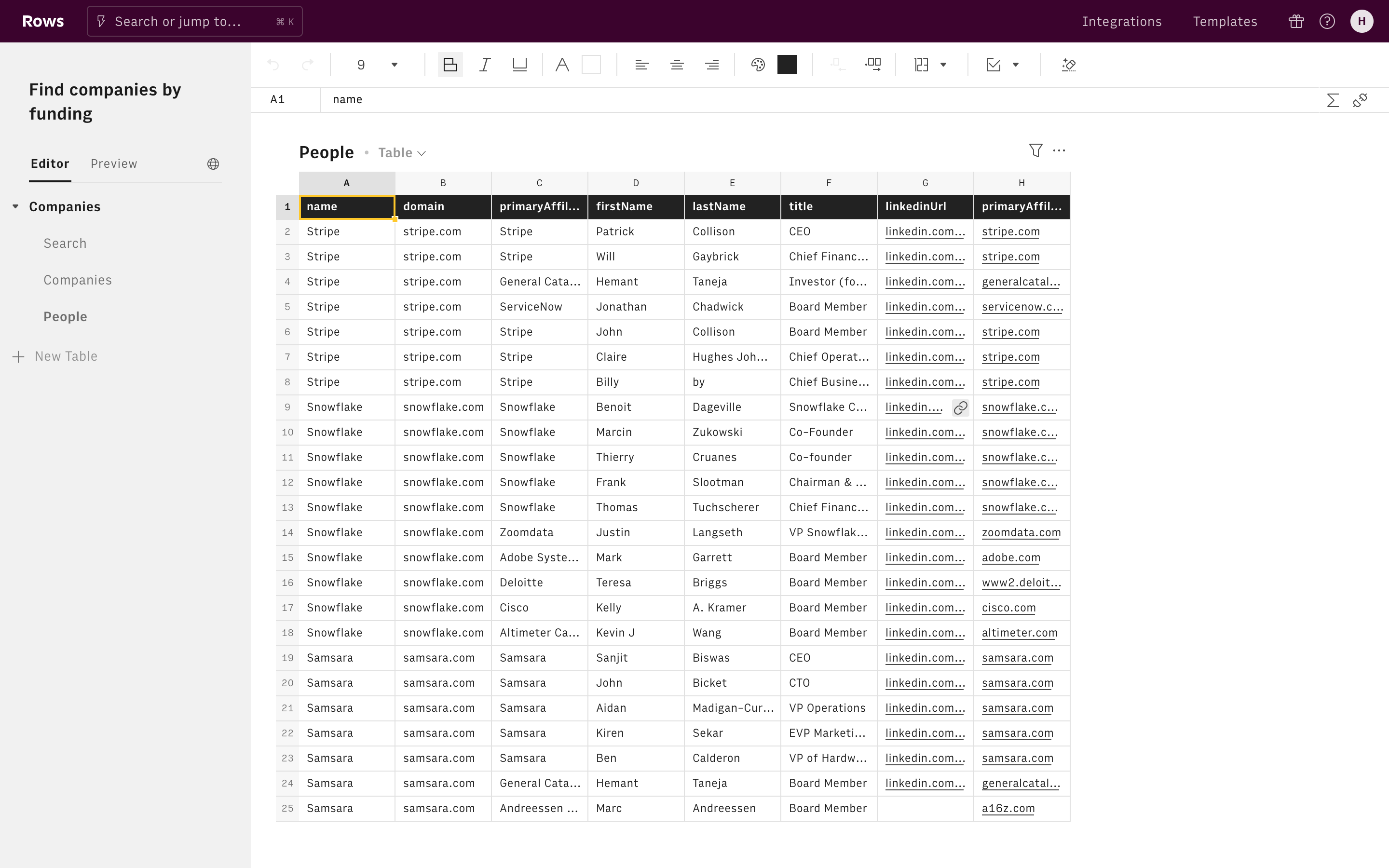The height and width of the screenshot is (868, 1389).
Task: Select the People table in sidebar
Action: [66, 317]
